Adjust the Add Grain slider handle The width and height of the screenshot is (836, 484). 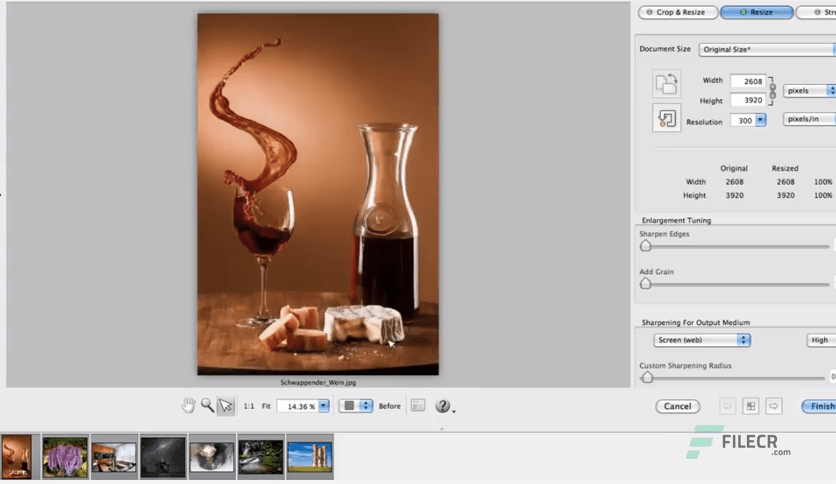coord(646,284)
